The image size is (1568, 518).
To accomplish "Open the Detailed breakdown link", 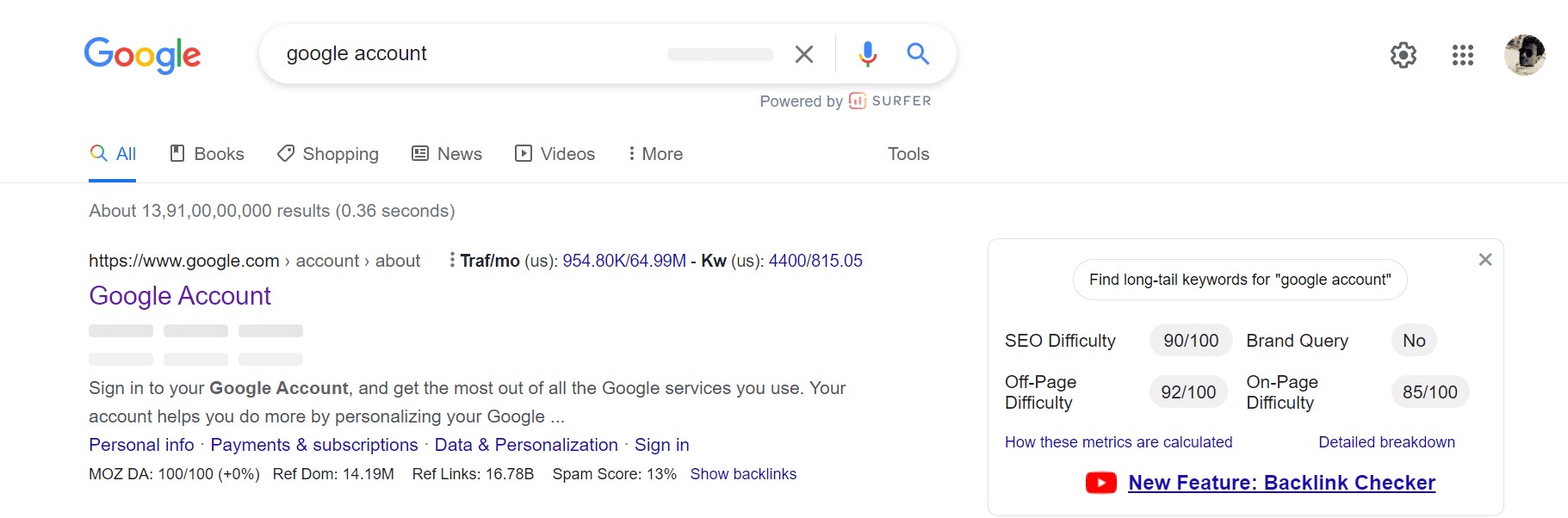I will (1386, 441).
